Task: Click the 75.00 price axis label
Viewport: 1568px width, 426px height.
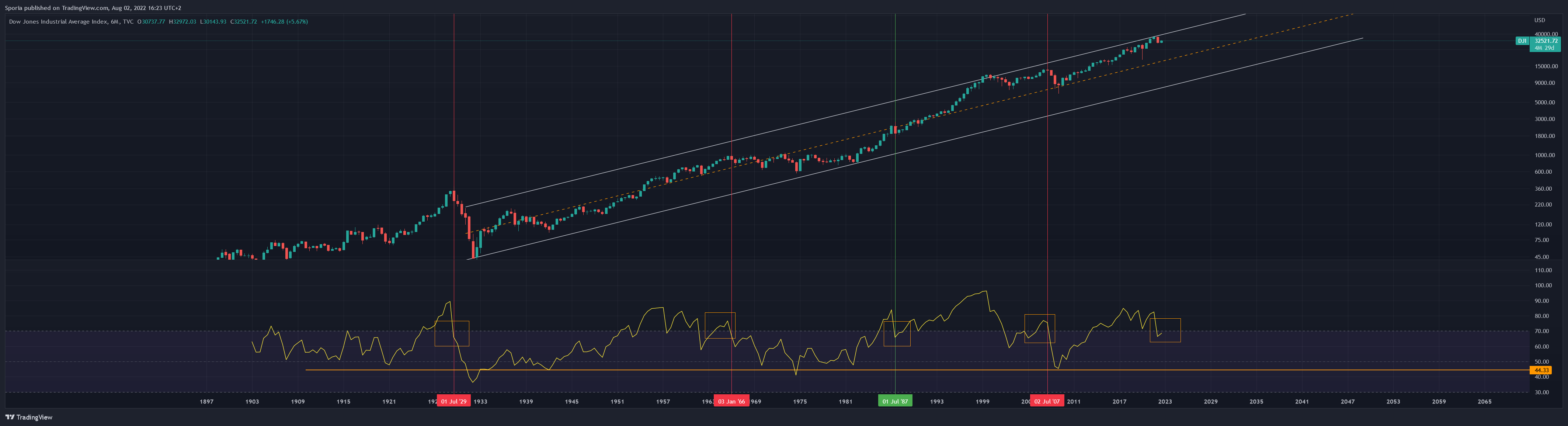Action: [1543, 240]
